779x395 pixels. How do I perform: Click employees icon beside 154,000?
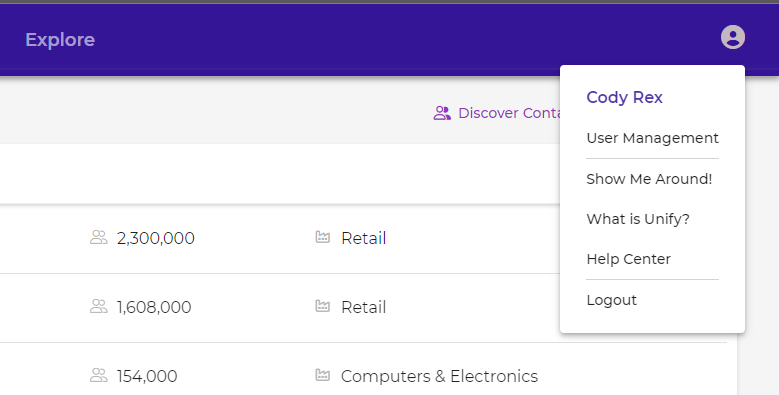coord(99,376)
